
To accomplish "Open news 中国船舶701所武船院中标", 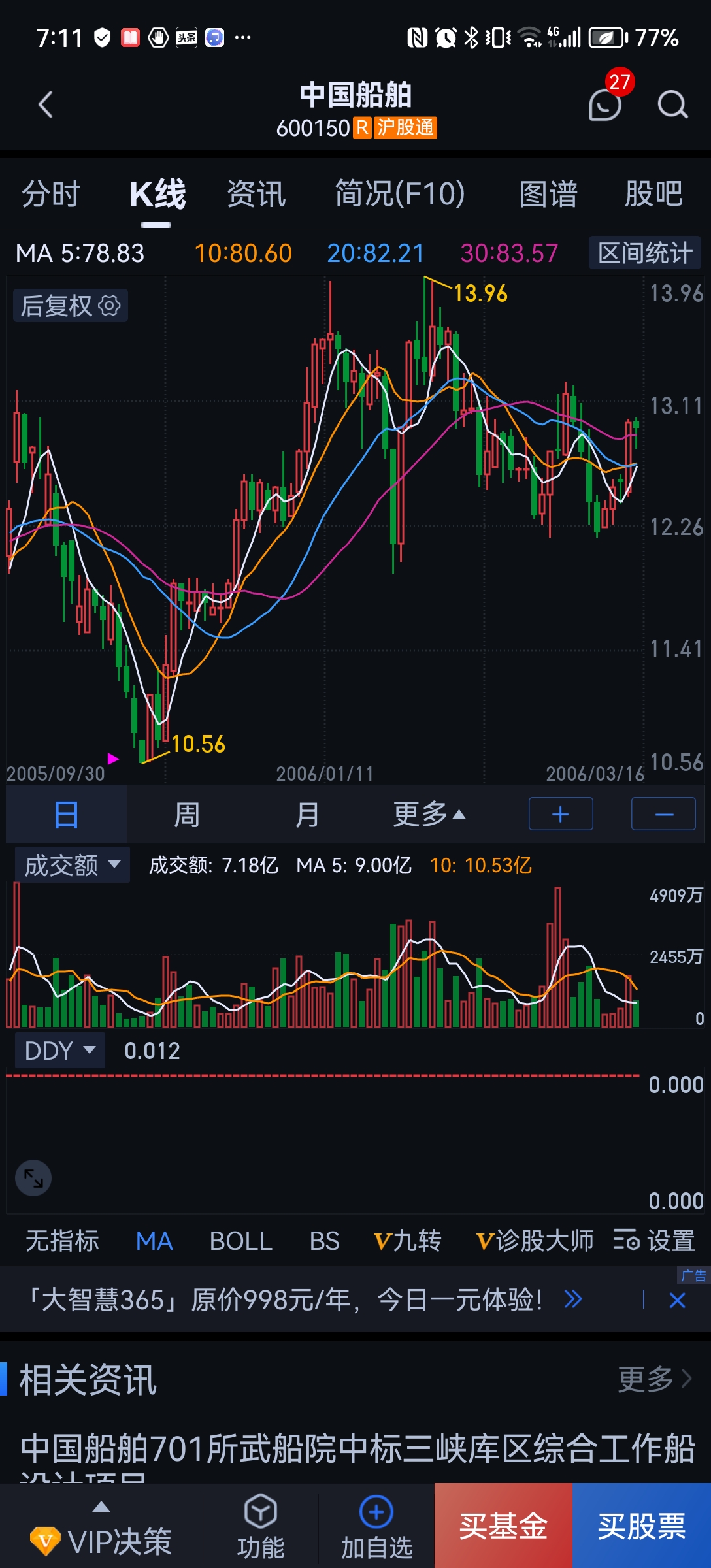I will pos(357,1456).
